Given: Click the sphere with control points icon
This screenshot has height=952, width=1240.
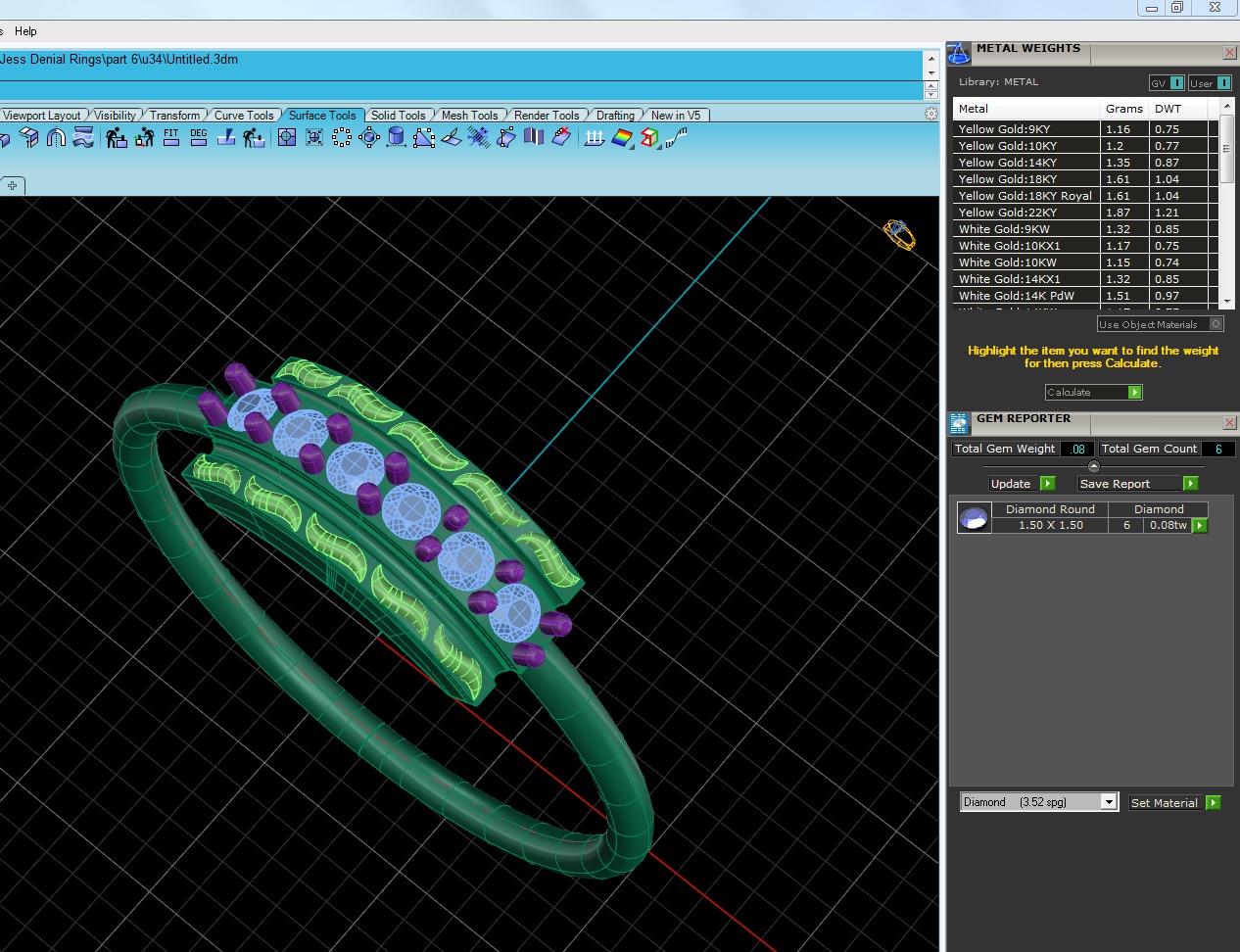Looking at the screenshot, I should [x=369, y=138].
